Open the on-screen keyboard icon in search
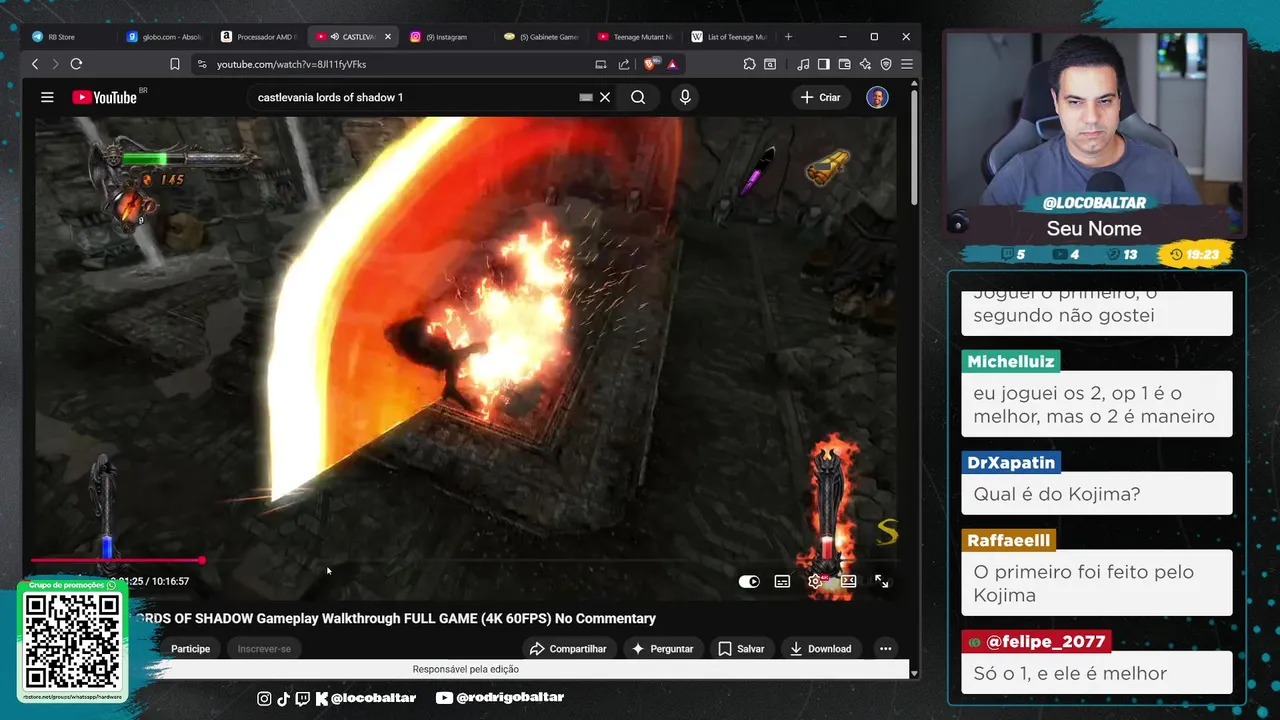 pyautogui.click(x=586, y=97)
